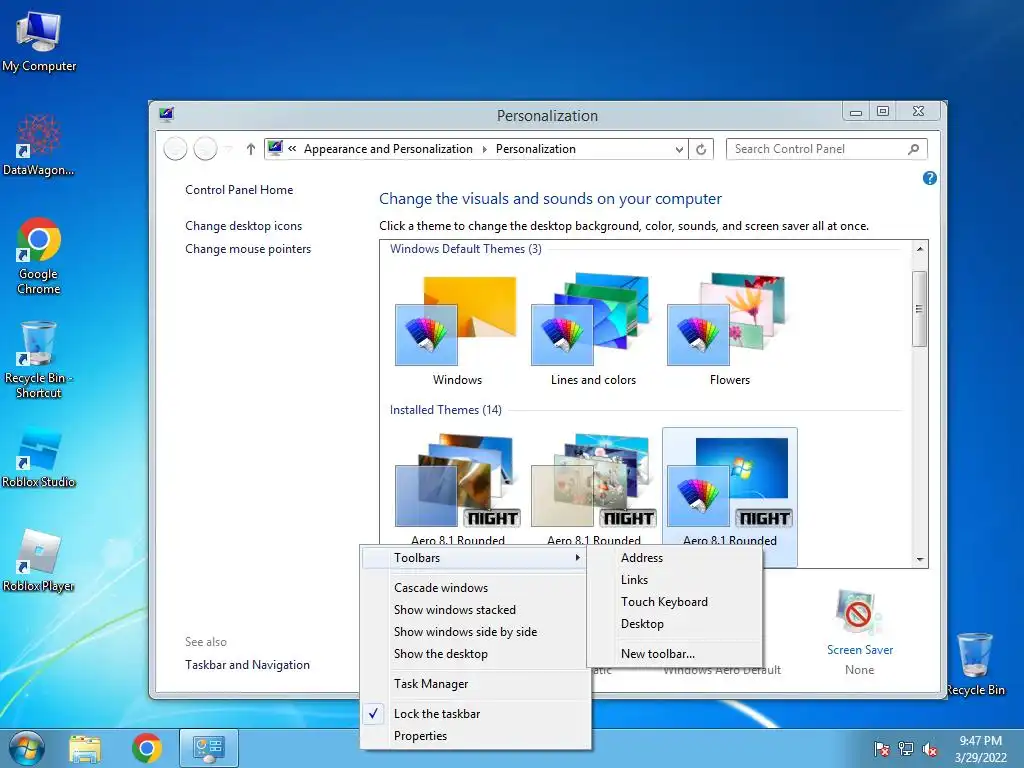
Task: Click Change mouse pointers link
Action: pos(248,249)
